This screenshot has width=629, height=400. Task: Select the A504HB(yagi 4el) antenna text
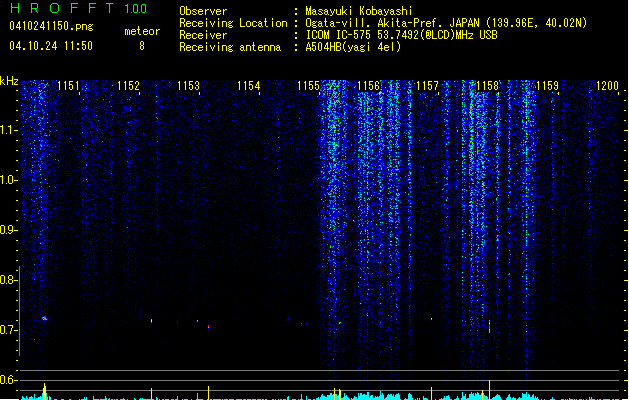[x=353, y=47]
